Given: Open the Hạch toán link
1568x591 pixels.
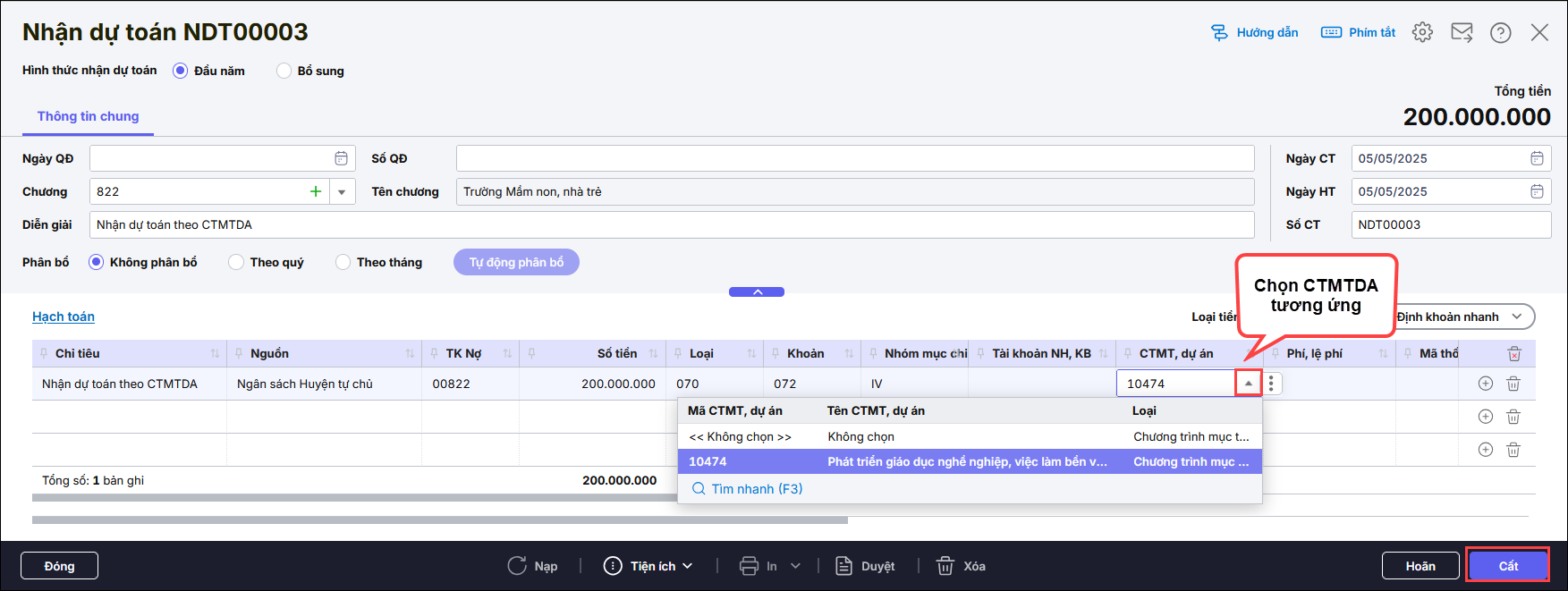Looking at the screenshot, I should pyautogui.click(x=64, y=317).
